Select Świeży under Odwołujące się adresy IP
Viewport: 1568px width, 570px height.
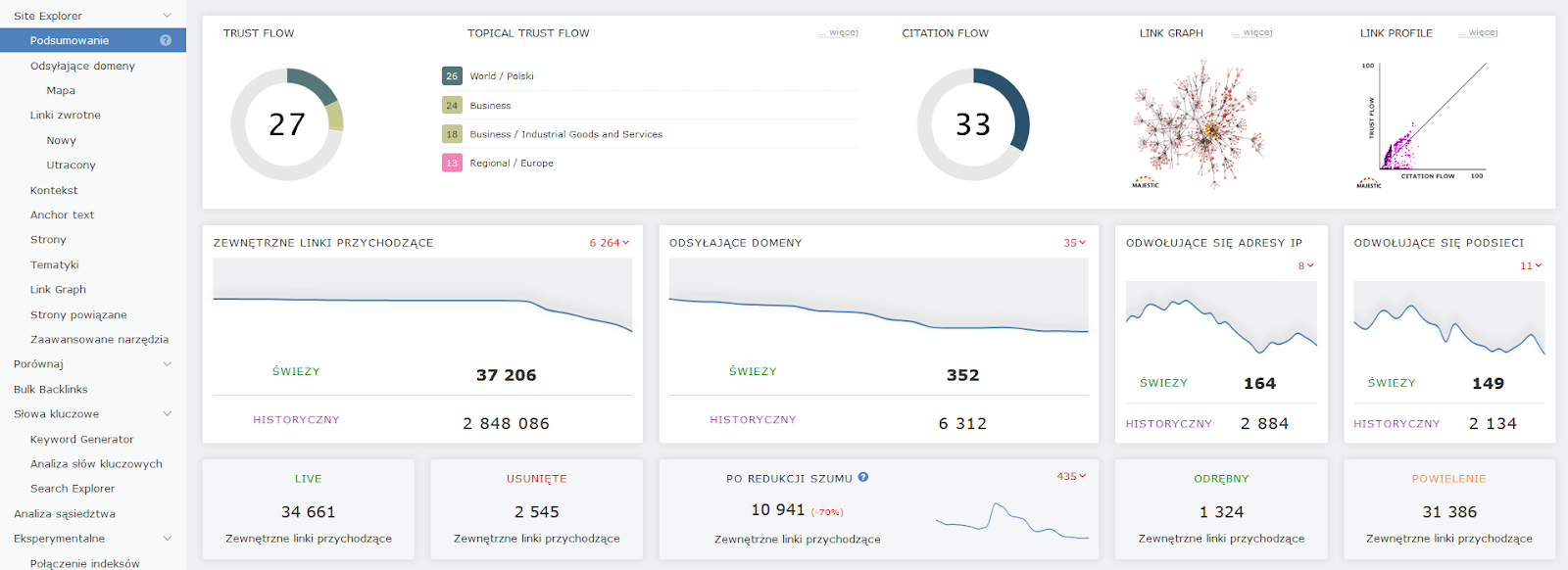[1163, 383]
